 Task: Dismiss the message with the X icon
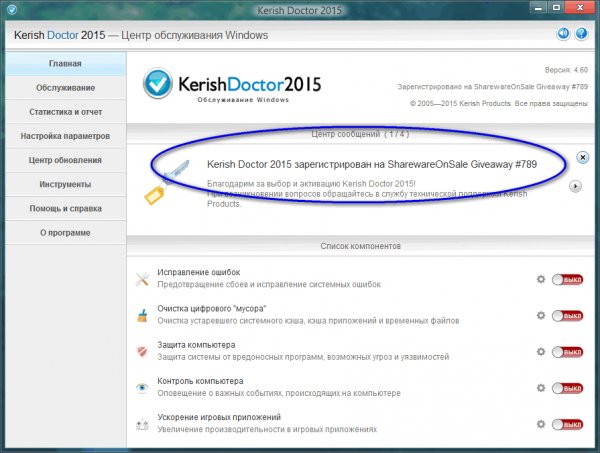pos(582,157)
